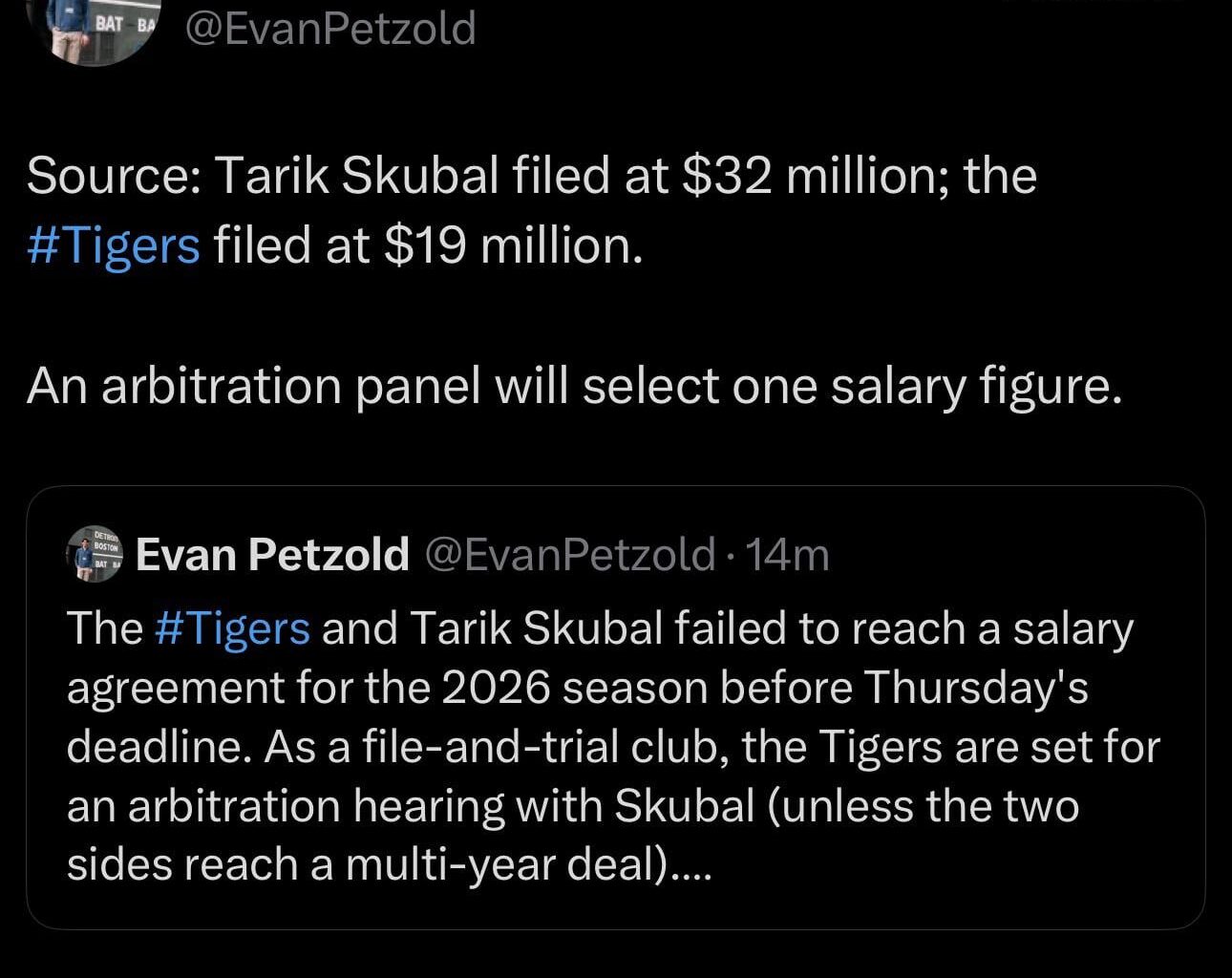Open the #Tigers hashtag inside the quoted tweet
This screenshot has height=978, width=1232.
pos(232,627)
